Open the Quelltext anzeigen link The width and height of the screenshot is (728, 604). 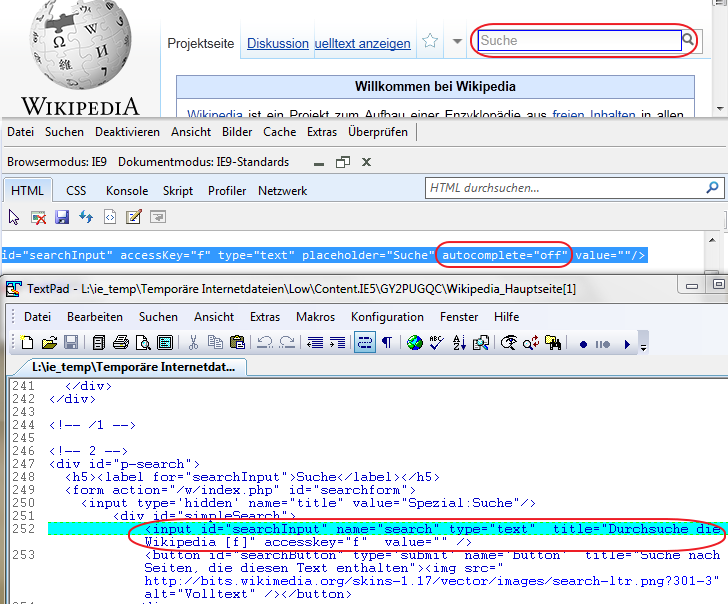tap(363, 43)
